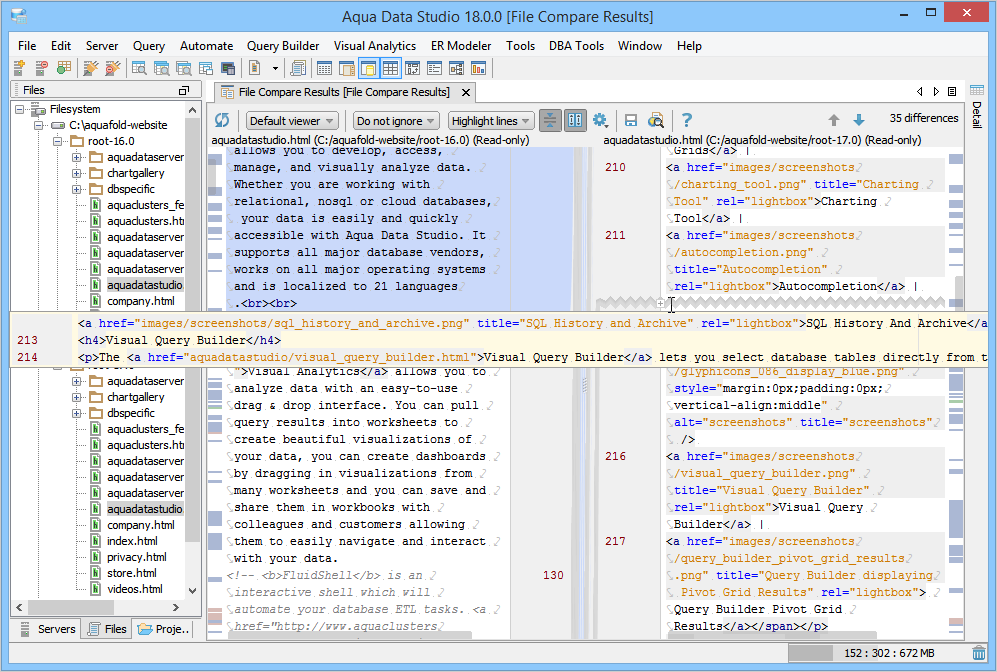Close the File Compare Results tab
This screenshot has width=997, height=672.
point(466,93)
